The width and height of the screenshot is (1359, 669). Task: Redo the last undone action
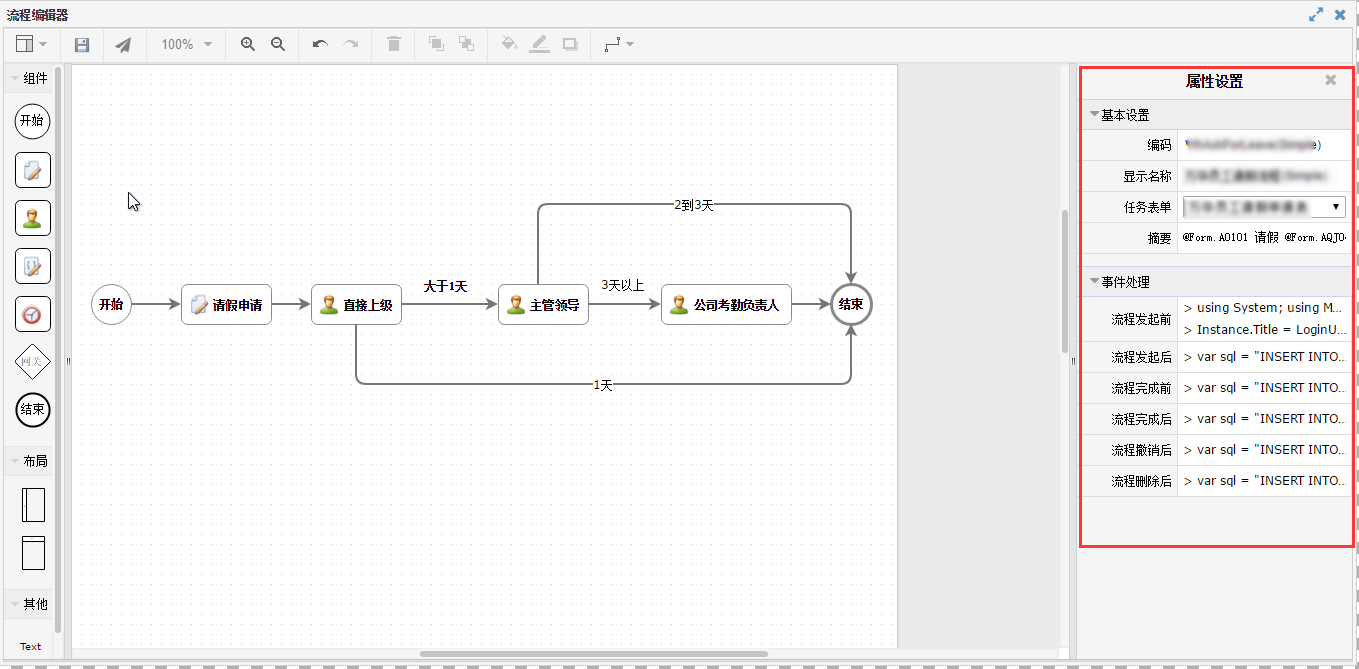click(x=351, y=45)
